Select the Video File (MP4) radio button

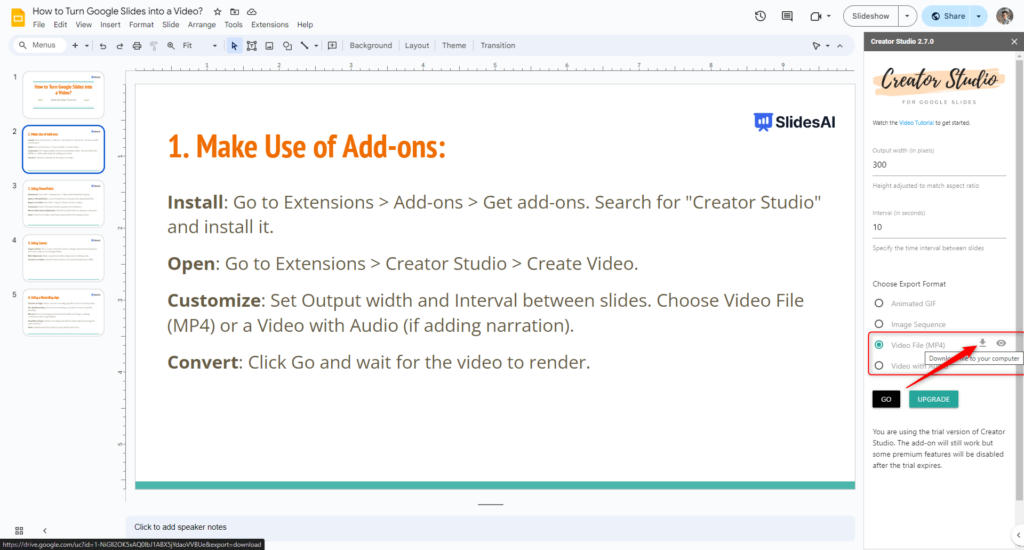coord(879,345)
